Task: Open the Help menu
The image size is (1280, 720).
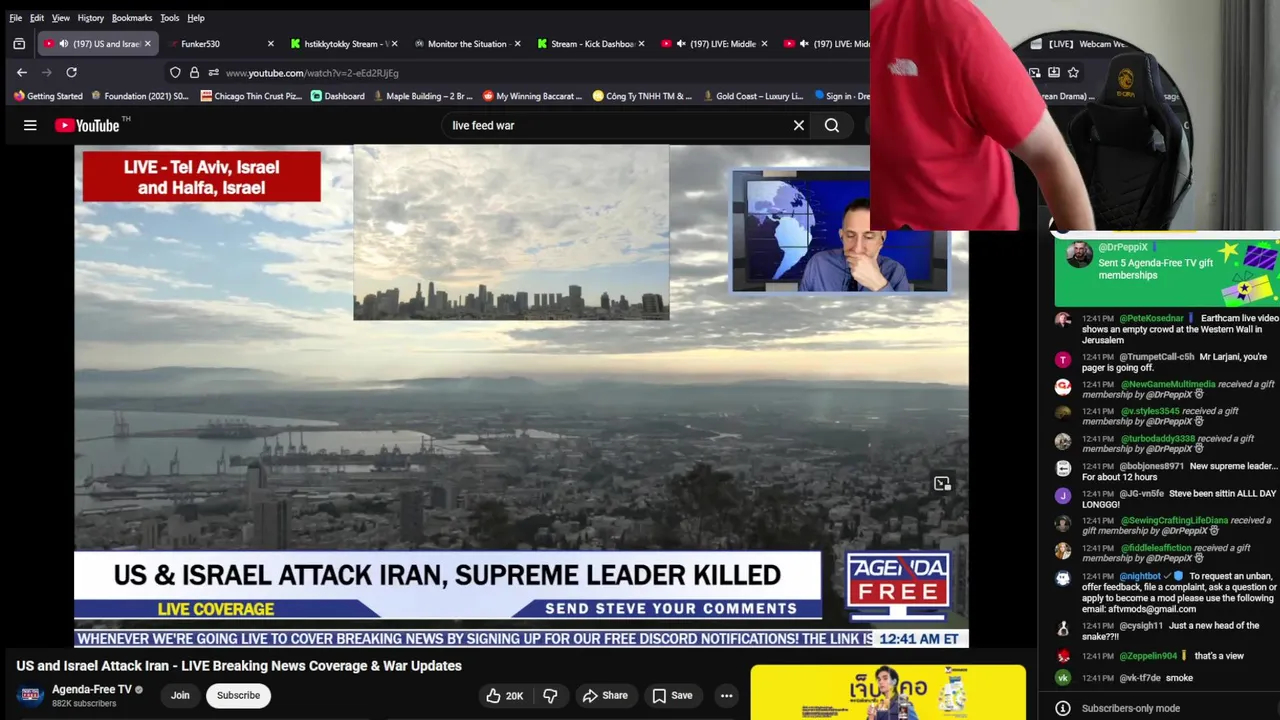Action: (x=196, y=18)
